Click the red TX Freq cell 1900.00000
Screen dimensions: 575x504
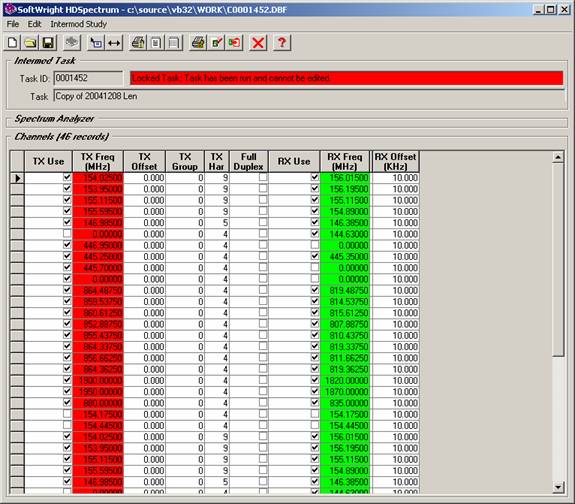click(x=98, y=381)
